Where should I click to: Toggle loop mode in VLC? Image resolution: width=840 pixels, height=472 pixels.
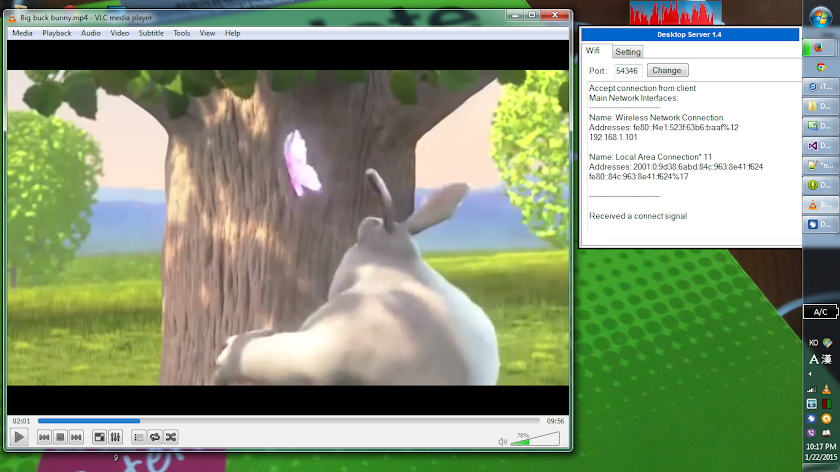pyautogui.click(x=155, y=437)
